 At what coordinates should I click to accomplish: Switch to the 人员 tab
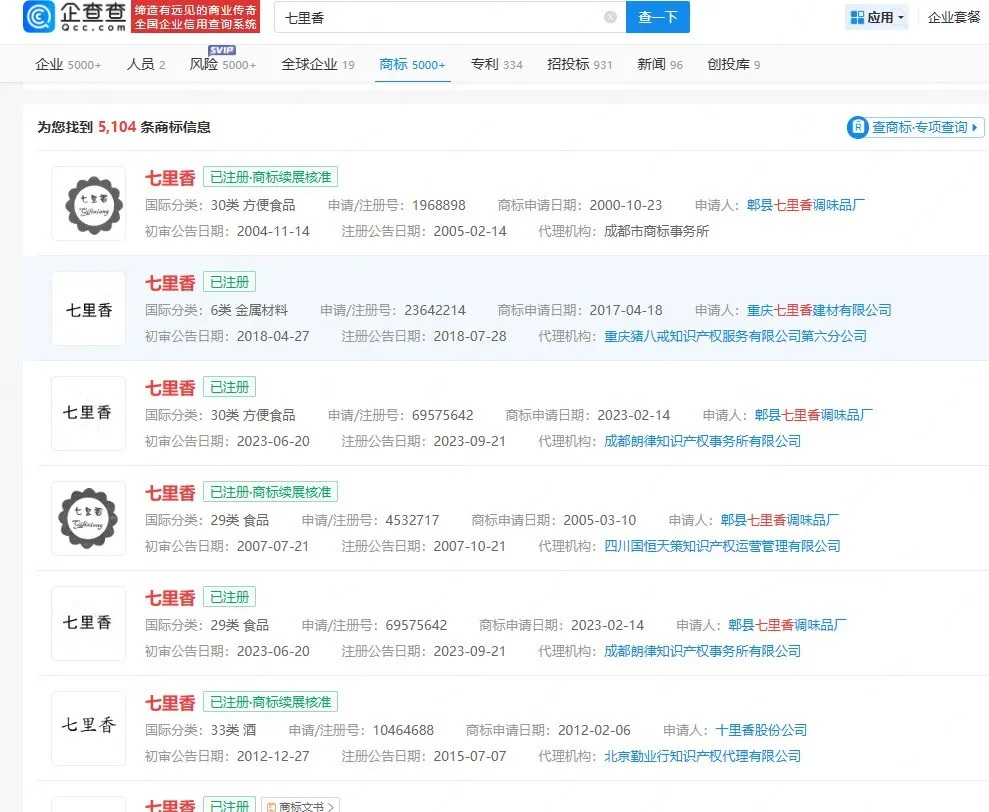point(146,64)
